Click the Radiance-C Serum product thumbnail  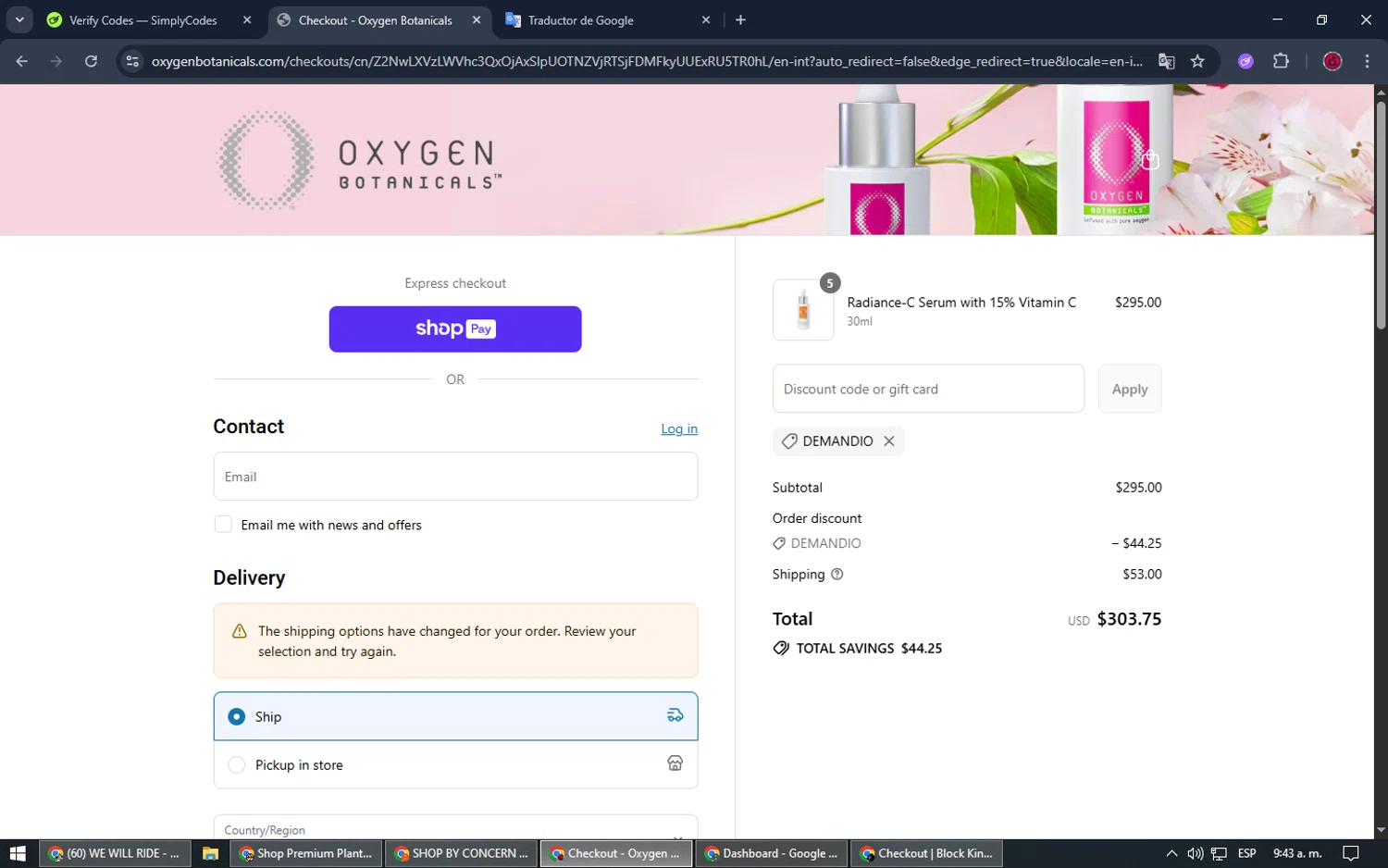[803, 310]
